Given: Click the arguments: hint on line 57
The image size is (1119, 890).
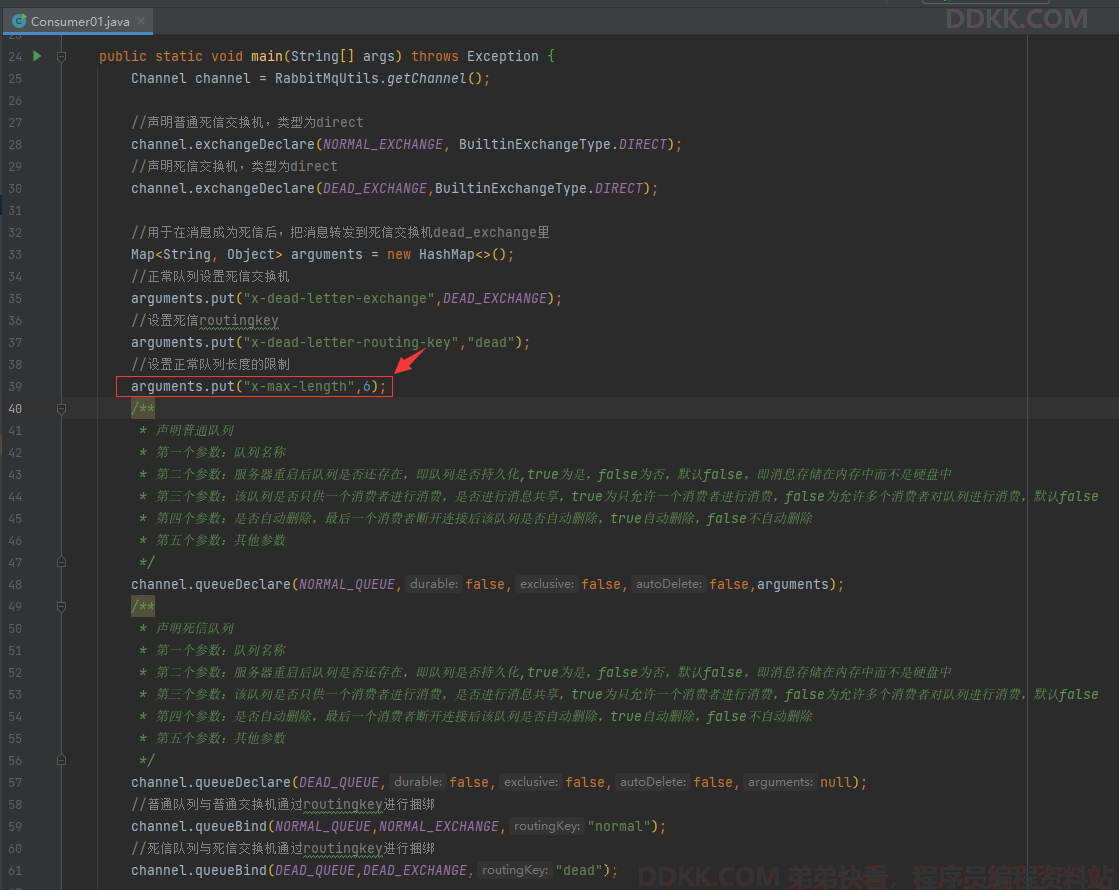Looking at the screenshot, I should [780, 782].
